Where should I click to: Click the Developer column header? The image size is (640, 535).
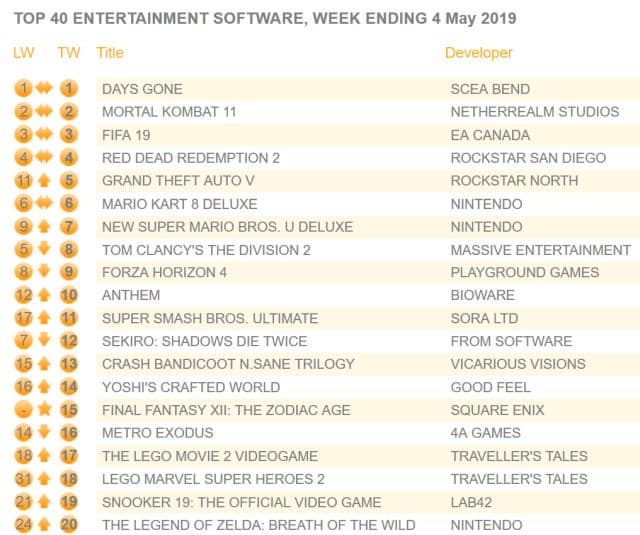[478, 52]
